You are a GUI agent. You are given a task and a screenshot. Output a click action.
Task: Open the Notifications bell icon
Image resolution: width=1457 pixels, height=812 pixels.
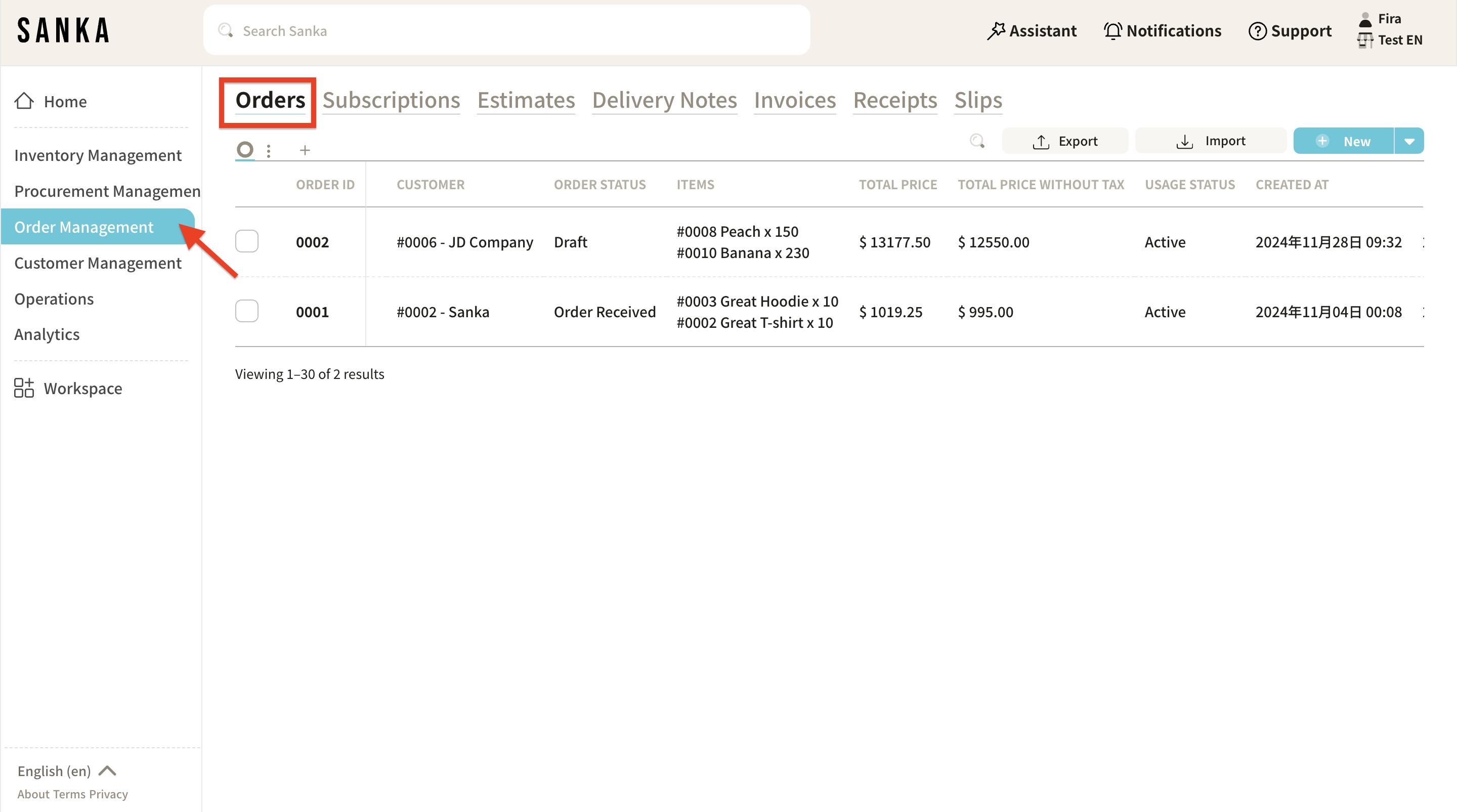coord(1112,30)
